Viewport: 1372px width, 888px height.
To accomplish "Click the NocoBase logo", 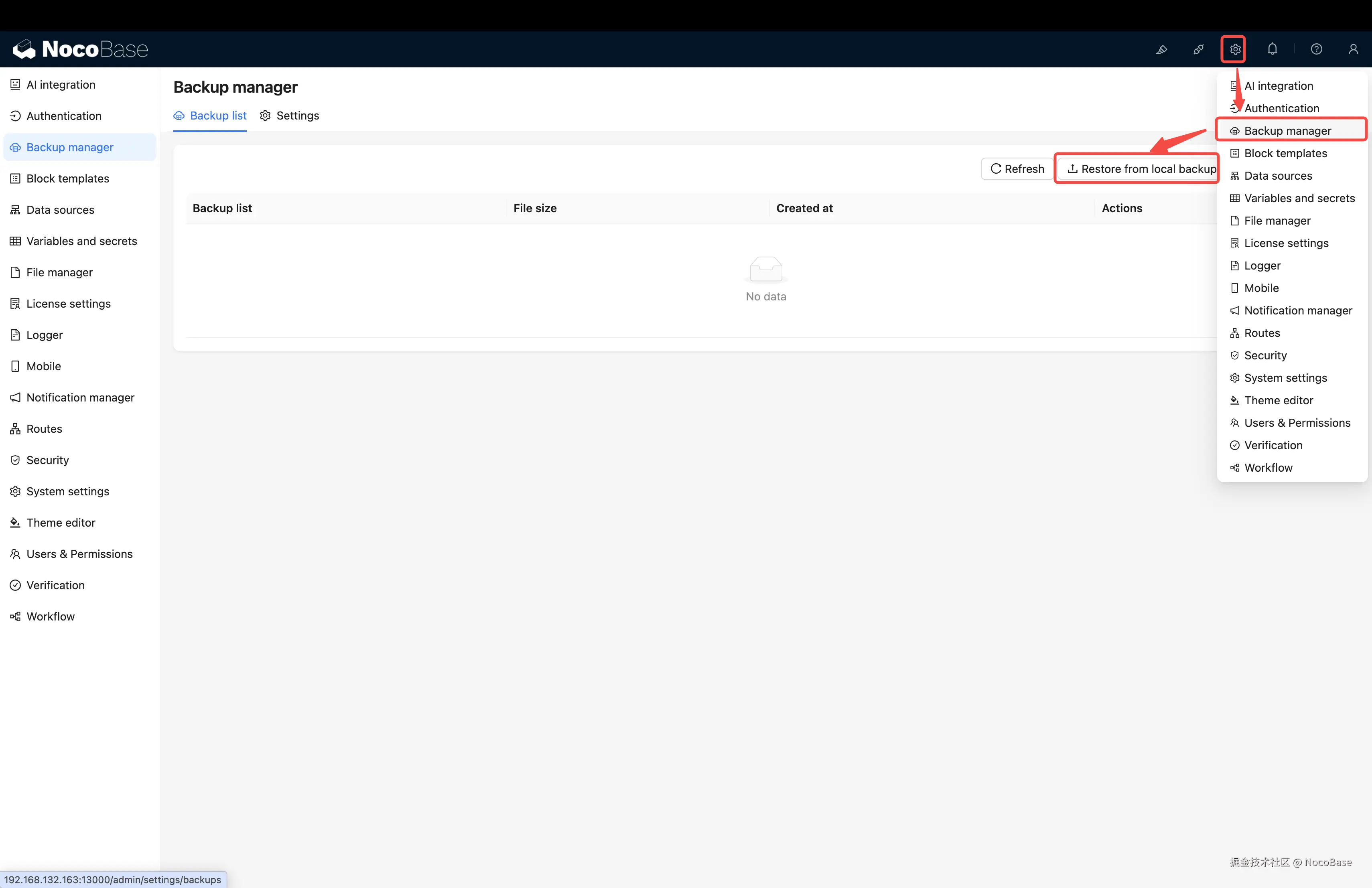I will point(81,50).
